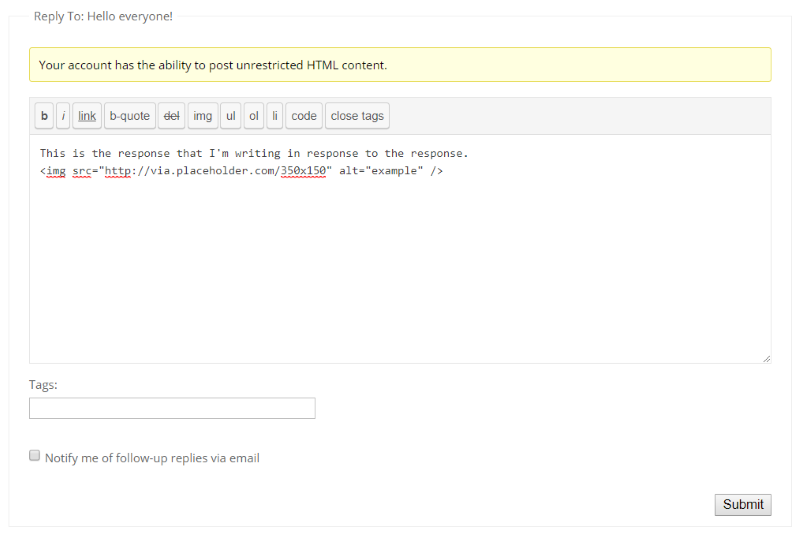Insert list item with li button
The height and width of the screenshot is (535, 800).
[274, 116]
